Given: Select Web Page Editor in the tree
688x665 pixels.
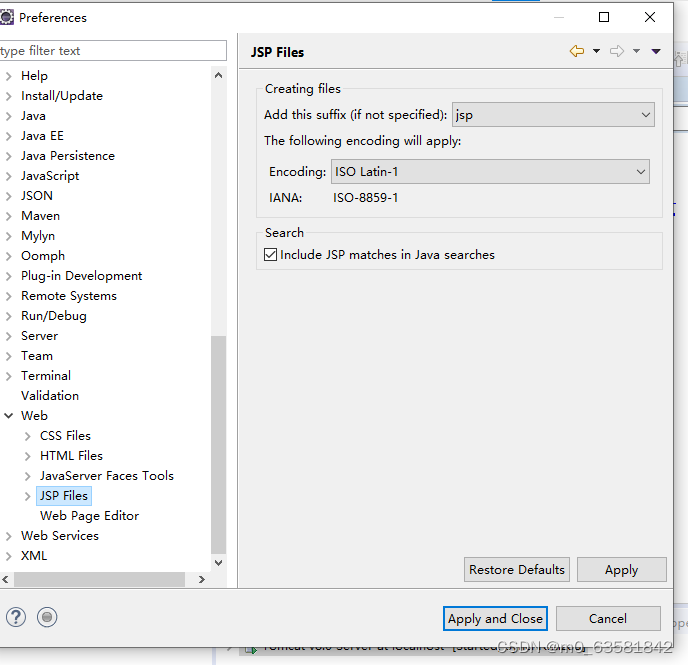Looking at the screenshot, I should (x=90, y=516).
